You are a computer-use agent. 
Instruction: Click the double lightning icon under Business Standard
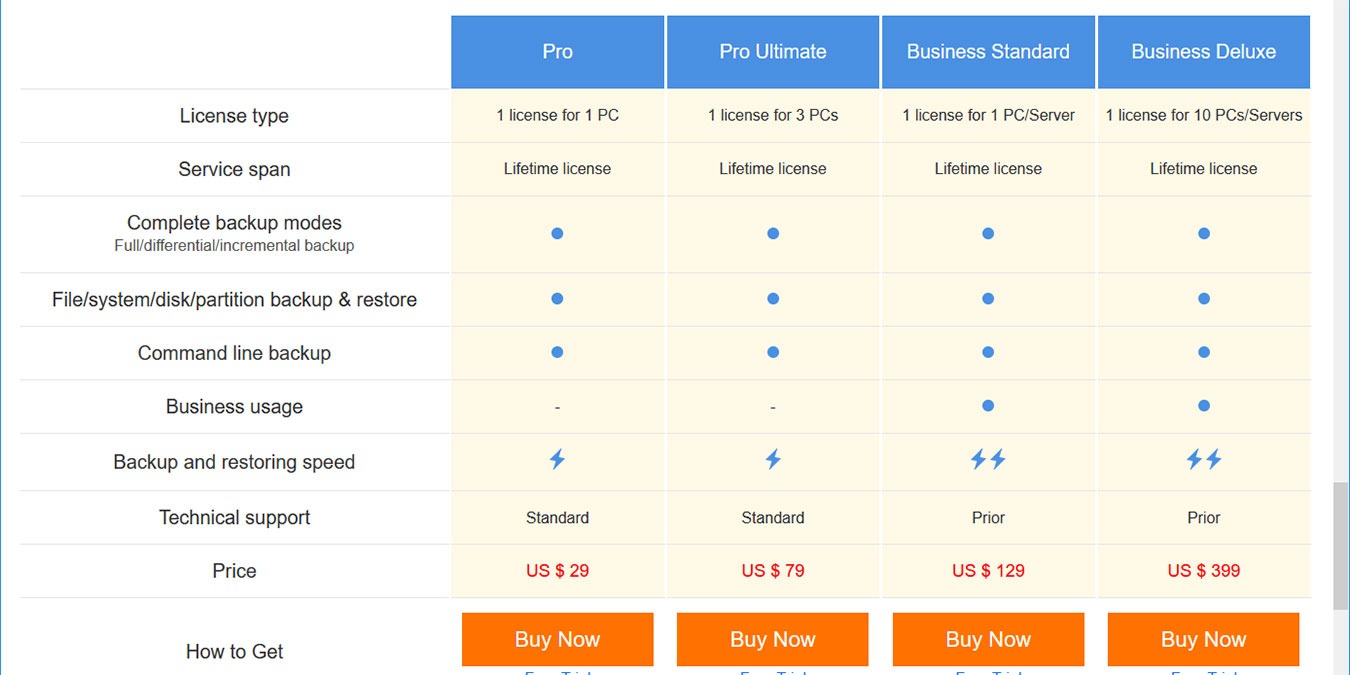tap(988, 461)
